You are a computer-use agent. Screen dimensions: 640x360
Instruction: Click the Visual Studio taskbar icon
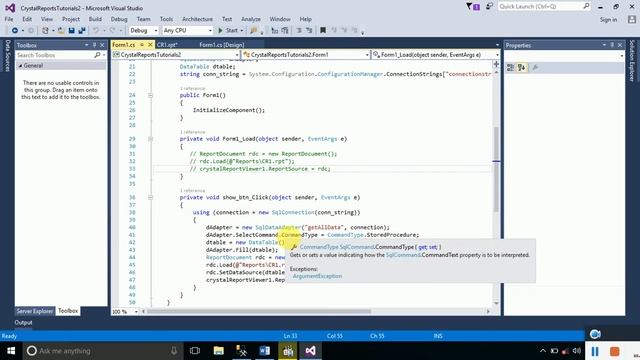click(x=310, y=351)
